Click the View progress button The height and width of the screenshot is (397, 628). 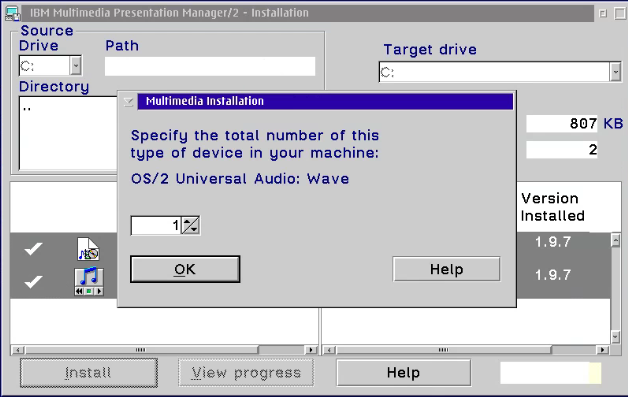(246, 373)
